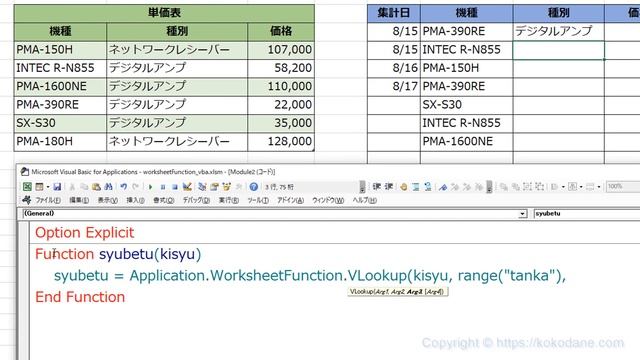Select the 58,200 price cell

click(281, 68)
